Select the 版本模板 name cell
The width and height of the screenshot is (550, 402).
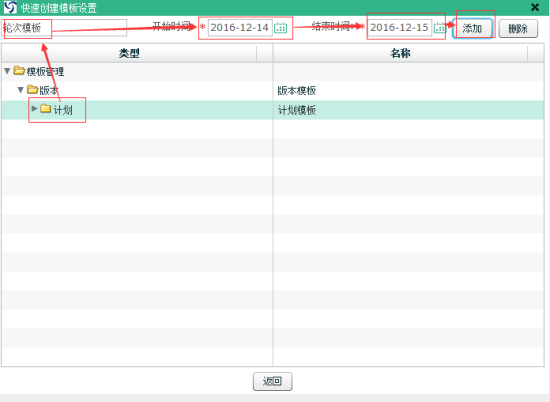pos(409,91)
